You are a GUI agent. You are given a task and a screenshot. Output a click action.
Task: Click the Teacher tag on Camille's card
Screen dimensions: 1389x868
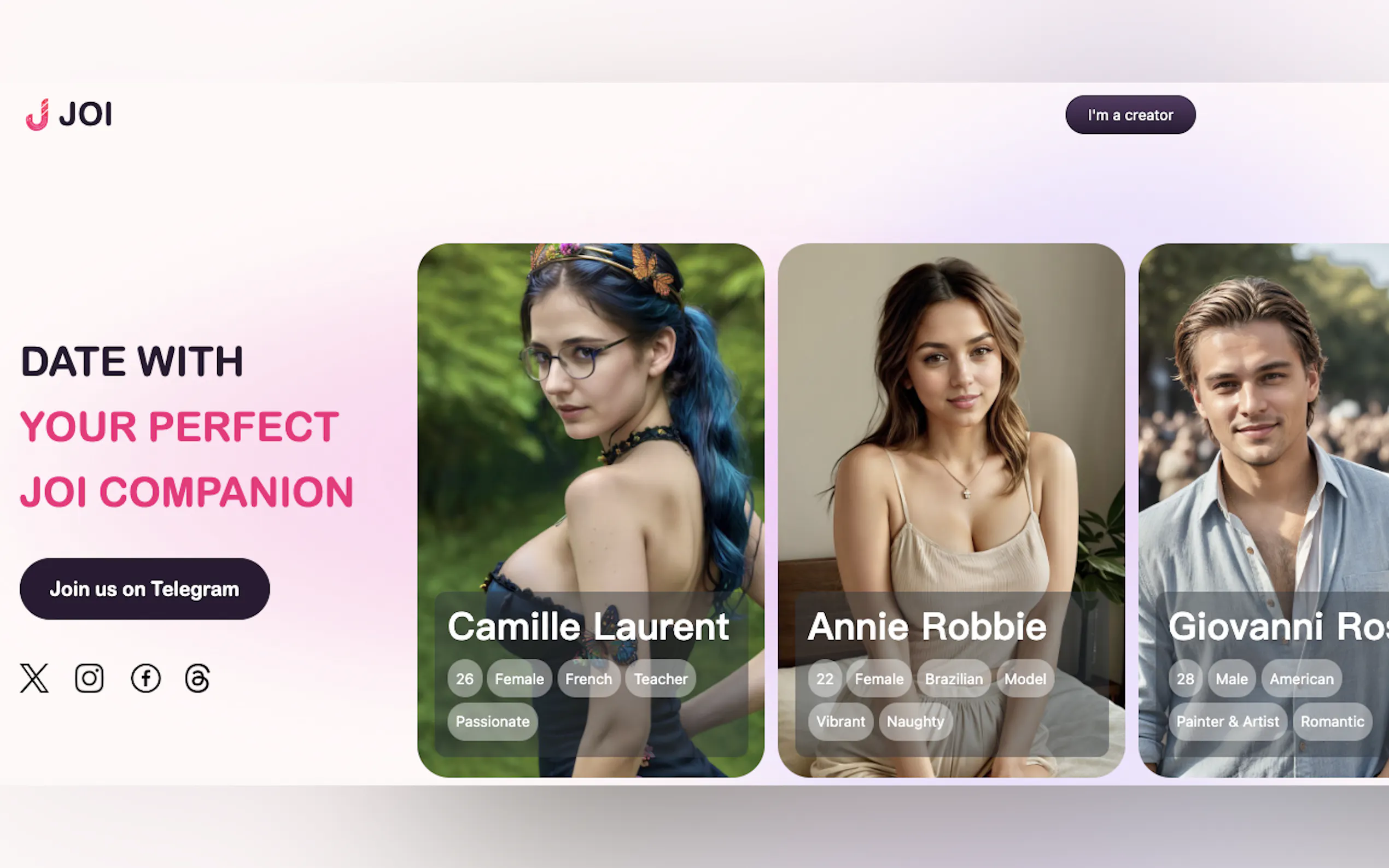tap(661, 678)
